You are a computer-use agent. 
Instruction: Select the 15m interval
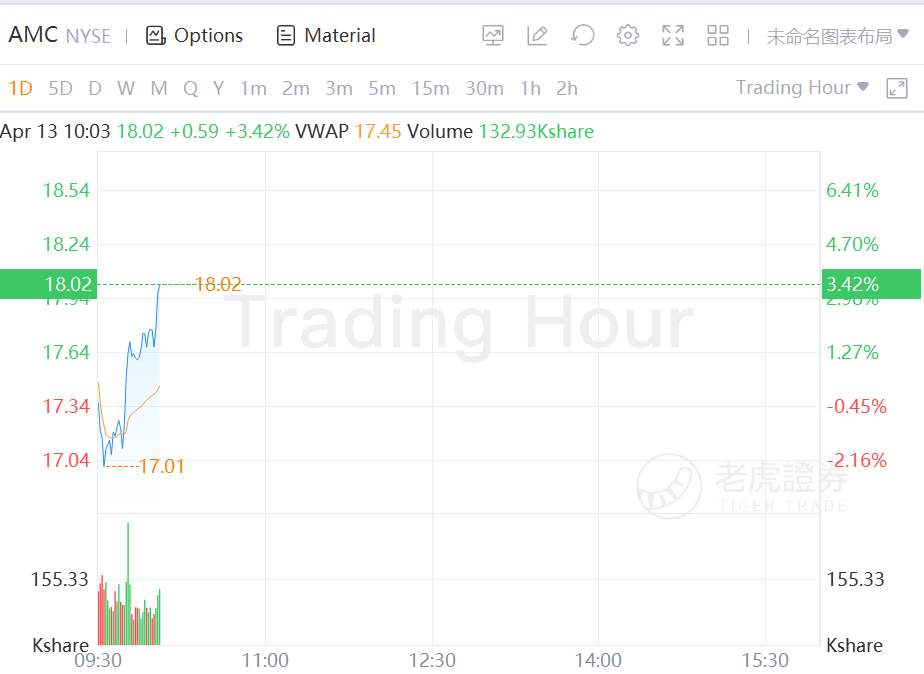(430, 88)
